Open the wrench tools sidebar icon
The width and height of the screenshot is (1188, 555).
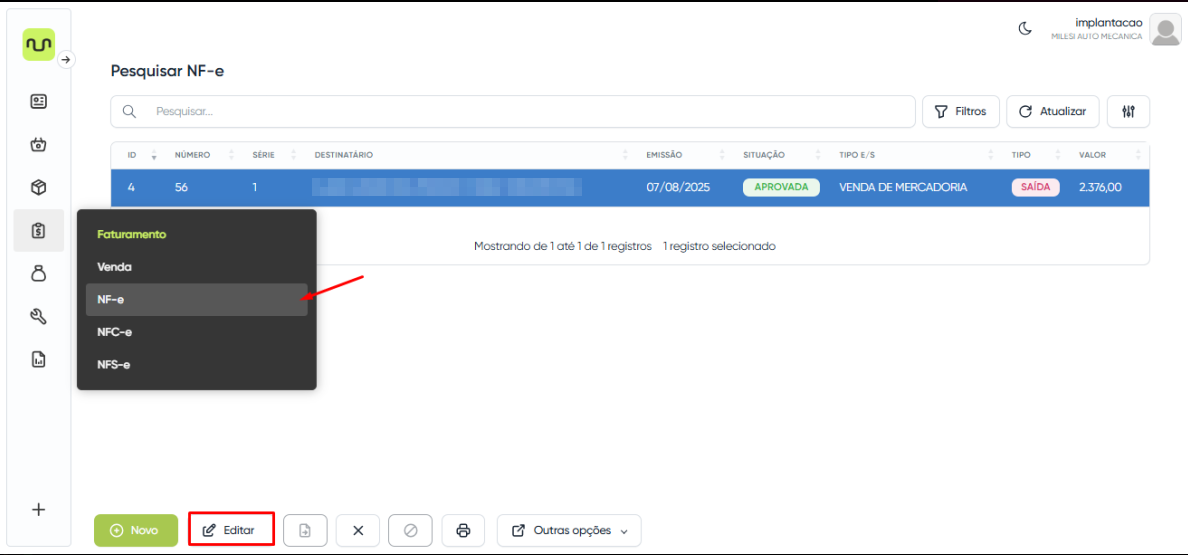pos(39,317)
